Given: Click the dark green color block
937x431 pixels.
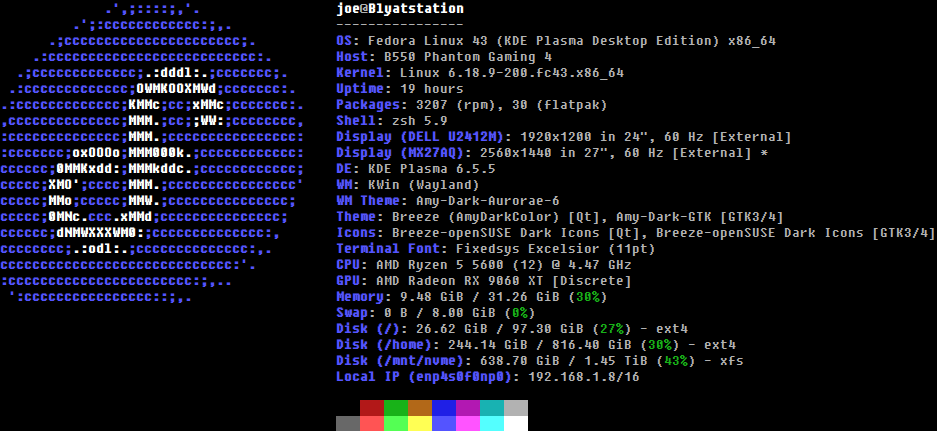Looking at the screenshot, I should point(396,408).
